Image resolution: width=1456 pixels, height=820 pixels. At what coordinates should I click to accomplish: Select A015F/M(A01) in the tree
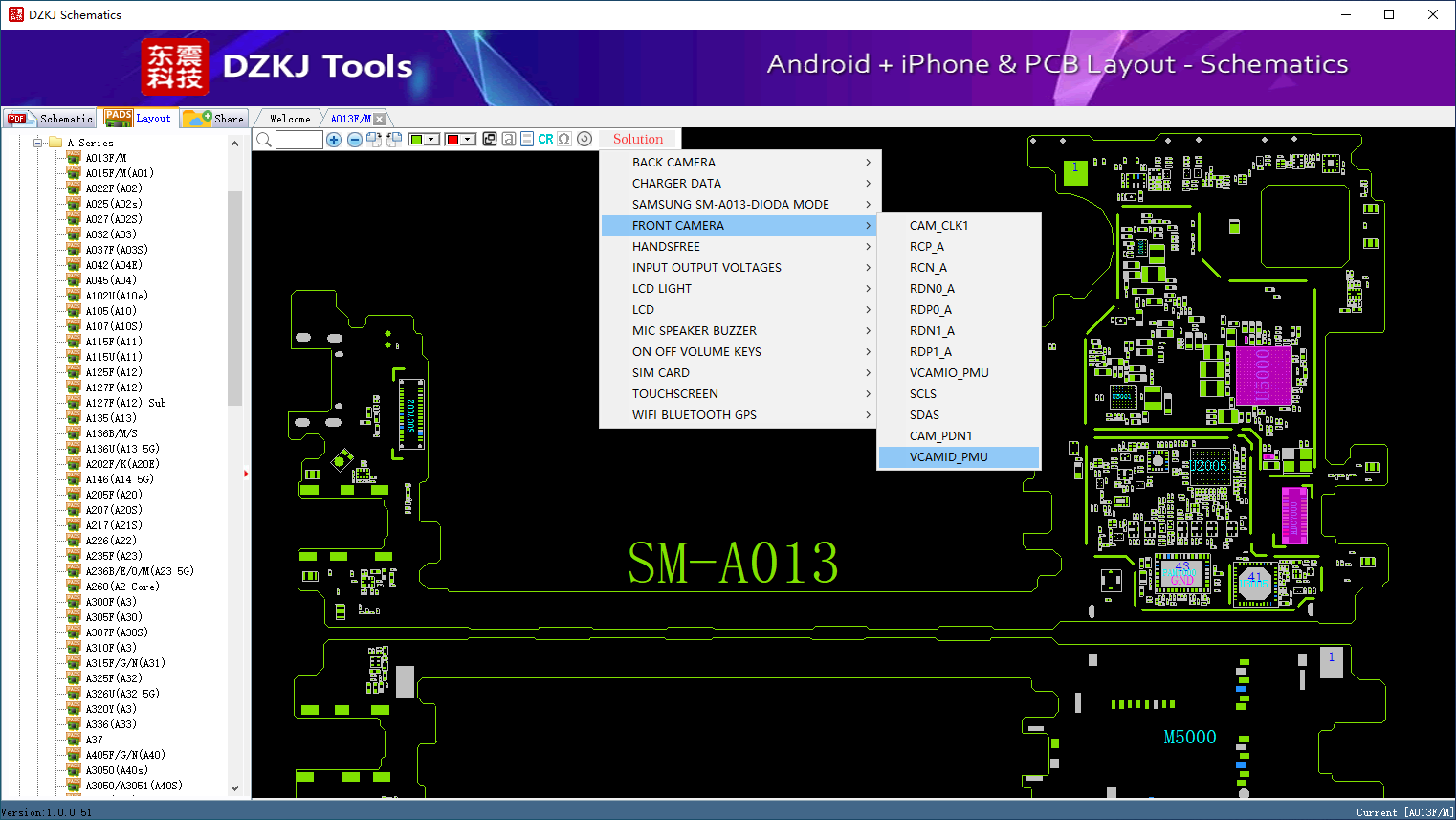pos(120,173)
